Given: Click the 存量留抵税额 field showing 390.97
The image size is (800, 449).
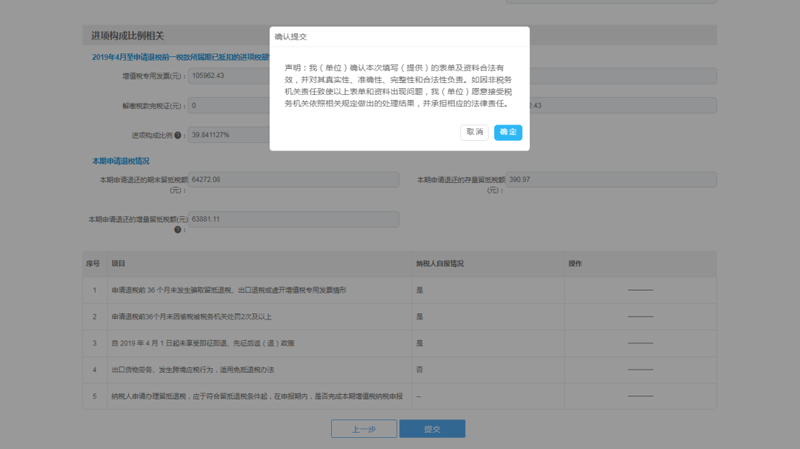Looking at the screenshot, I should 611,180.
